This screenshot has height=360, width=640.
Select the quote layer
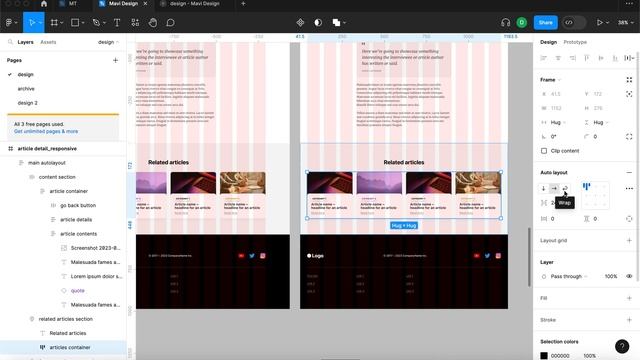tap(77, 291)
